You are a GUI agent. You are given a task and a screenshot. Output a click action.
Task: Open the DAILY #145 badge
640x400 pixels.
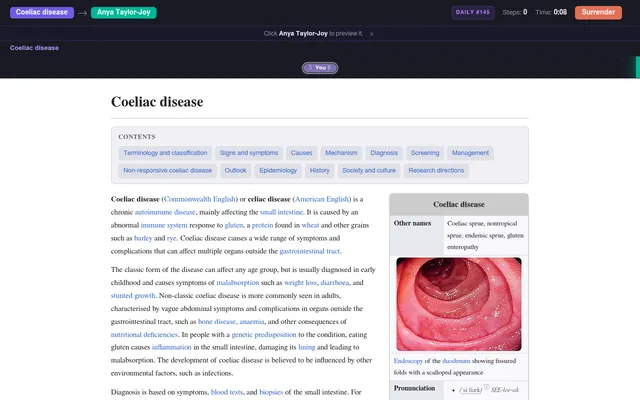point(473,12)
